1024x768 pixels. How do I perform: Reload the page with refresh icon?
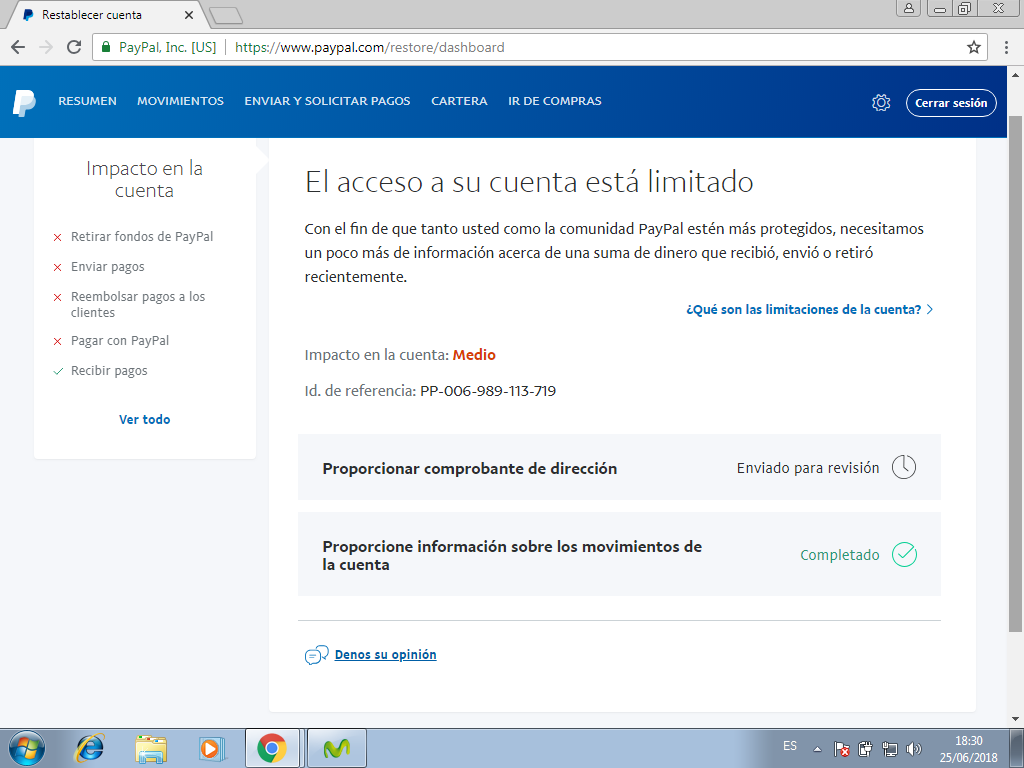click(74, 47)
